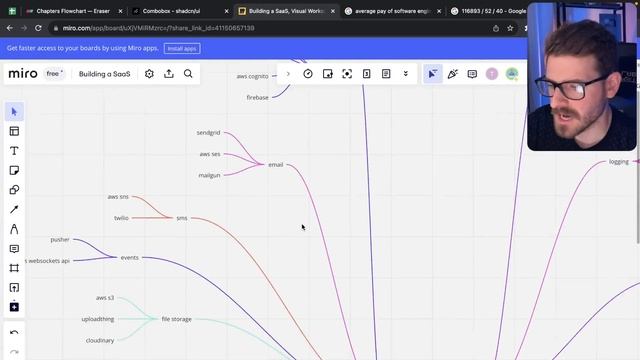Open the Shapes tool
Image resolution: width=640 pixels, height=360 pixels.
pos(14,190)
